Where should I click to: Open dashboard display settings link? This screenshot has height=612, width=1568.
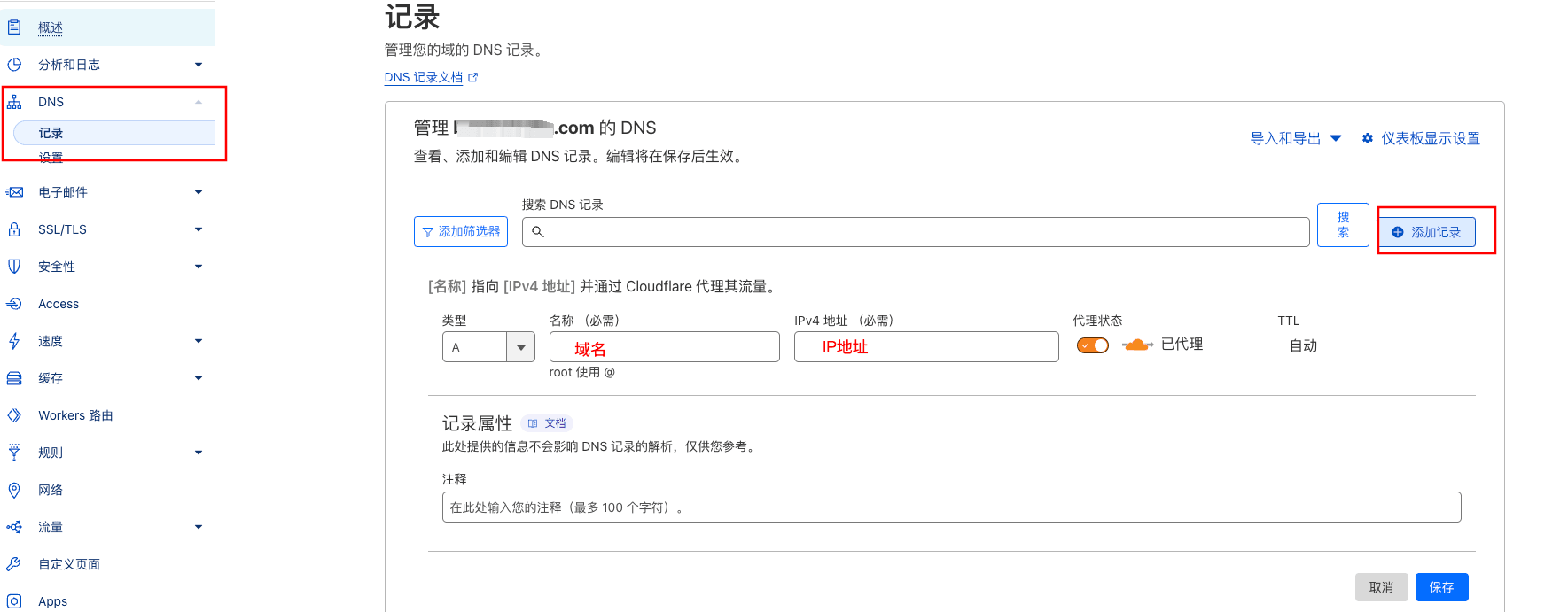click(1421, 138)
